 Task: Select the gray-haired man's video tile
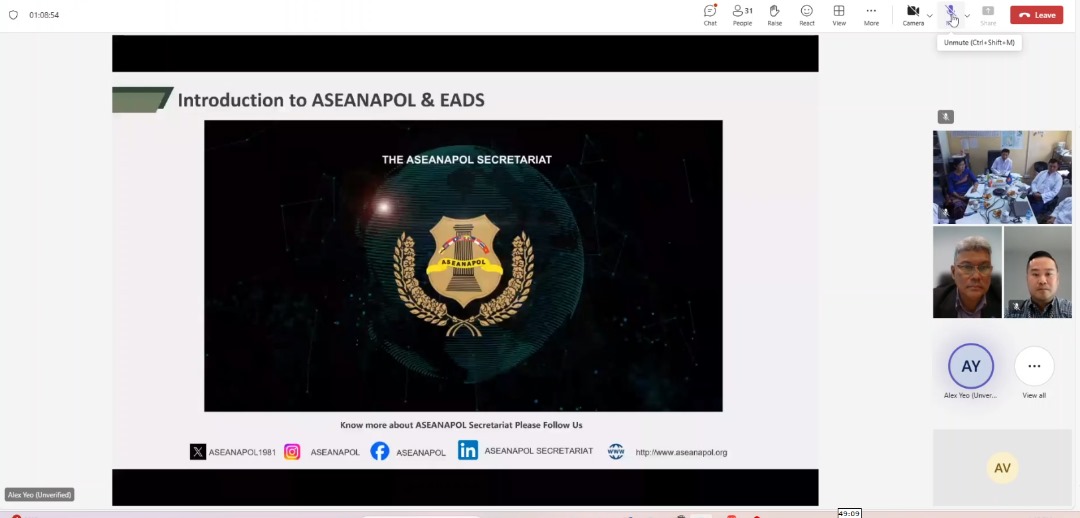tap(967, 272)
